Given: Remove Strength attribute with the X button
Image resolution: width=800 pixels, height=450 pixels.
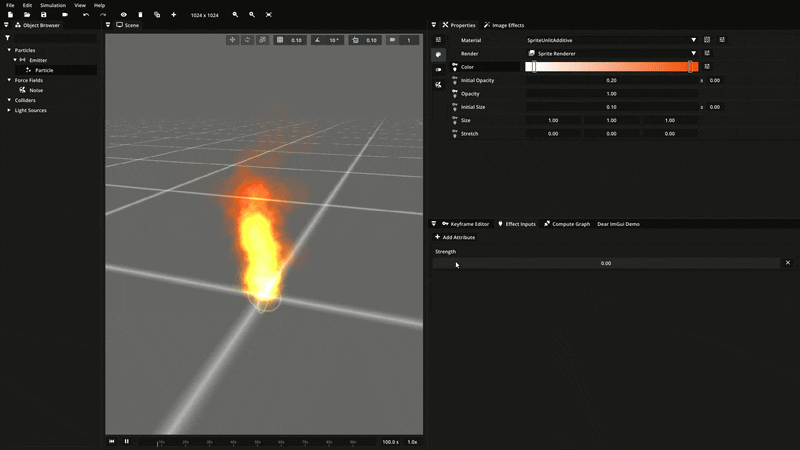Looking at the screenshot, I should point(788,263).
